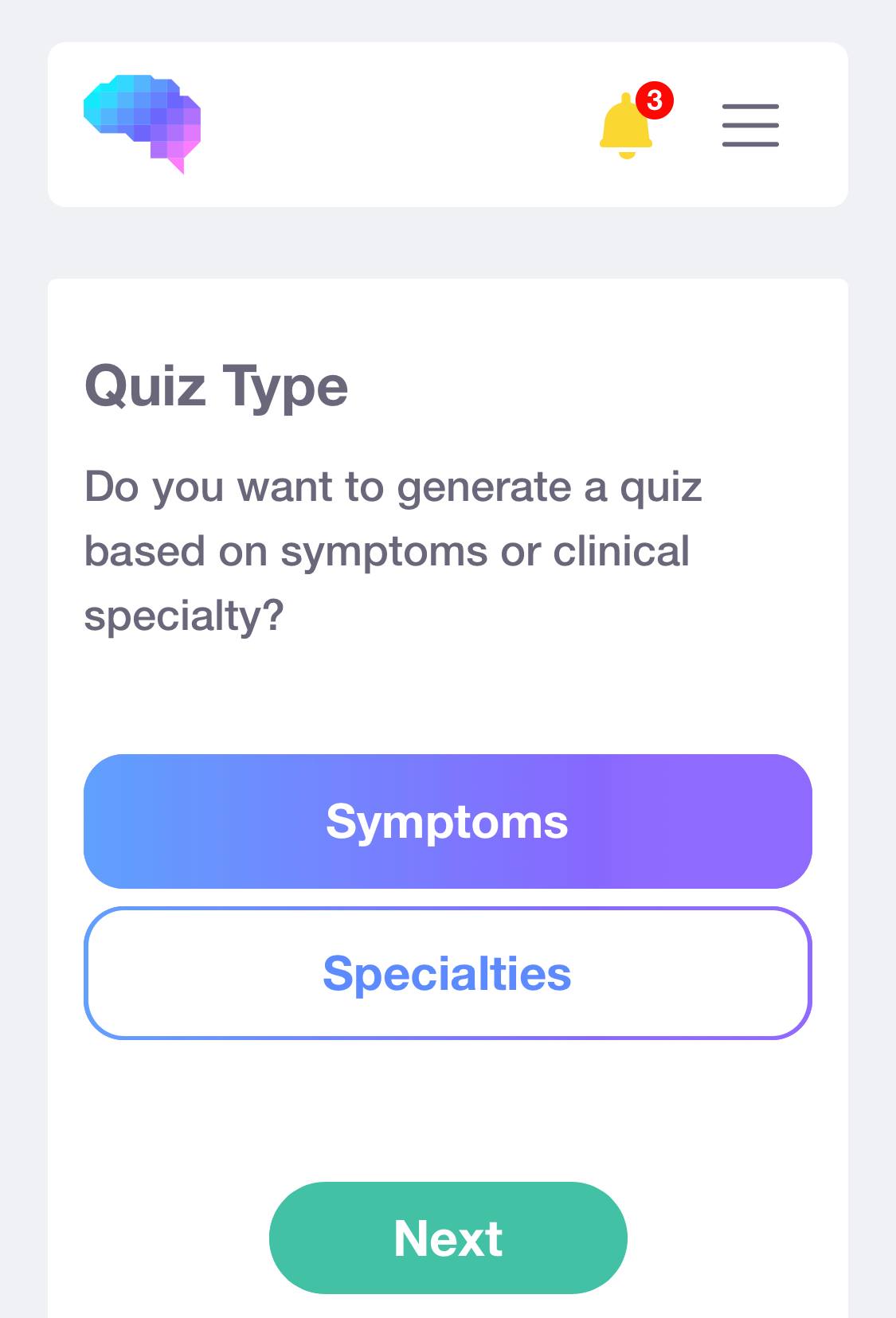Select the Symptoms quiz type
Screen dimensions: 896x1318
448,821
